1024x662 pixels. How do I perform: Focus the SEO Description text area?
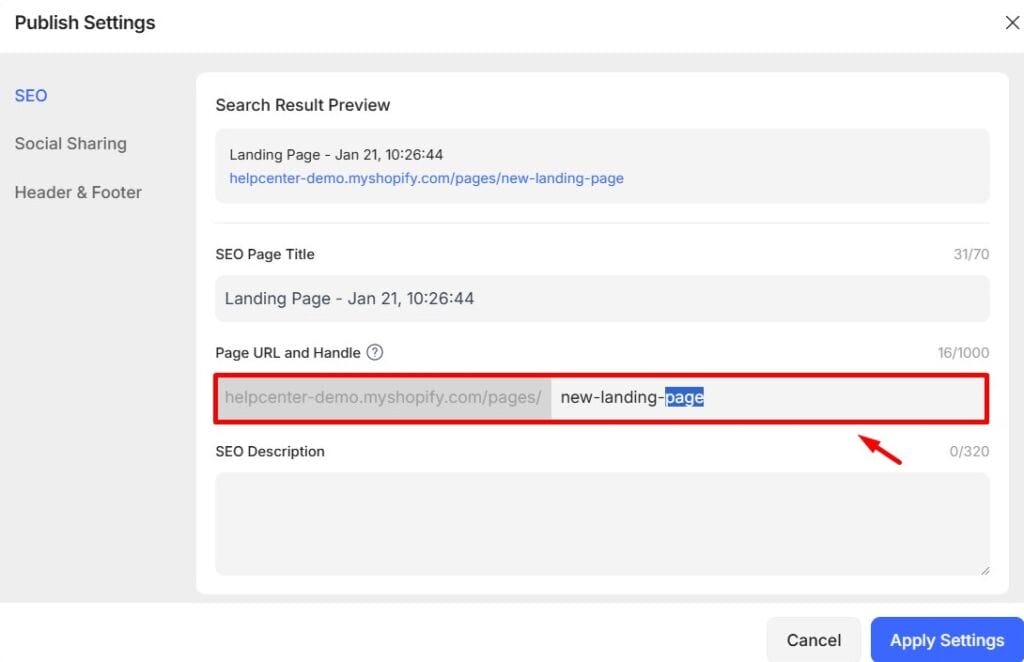coord(602,523)
